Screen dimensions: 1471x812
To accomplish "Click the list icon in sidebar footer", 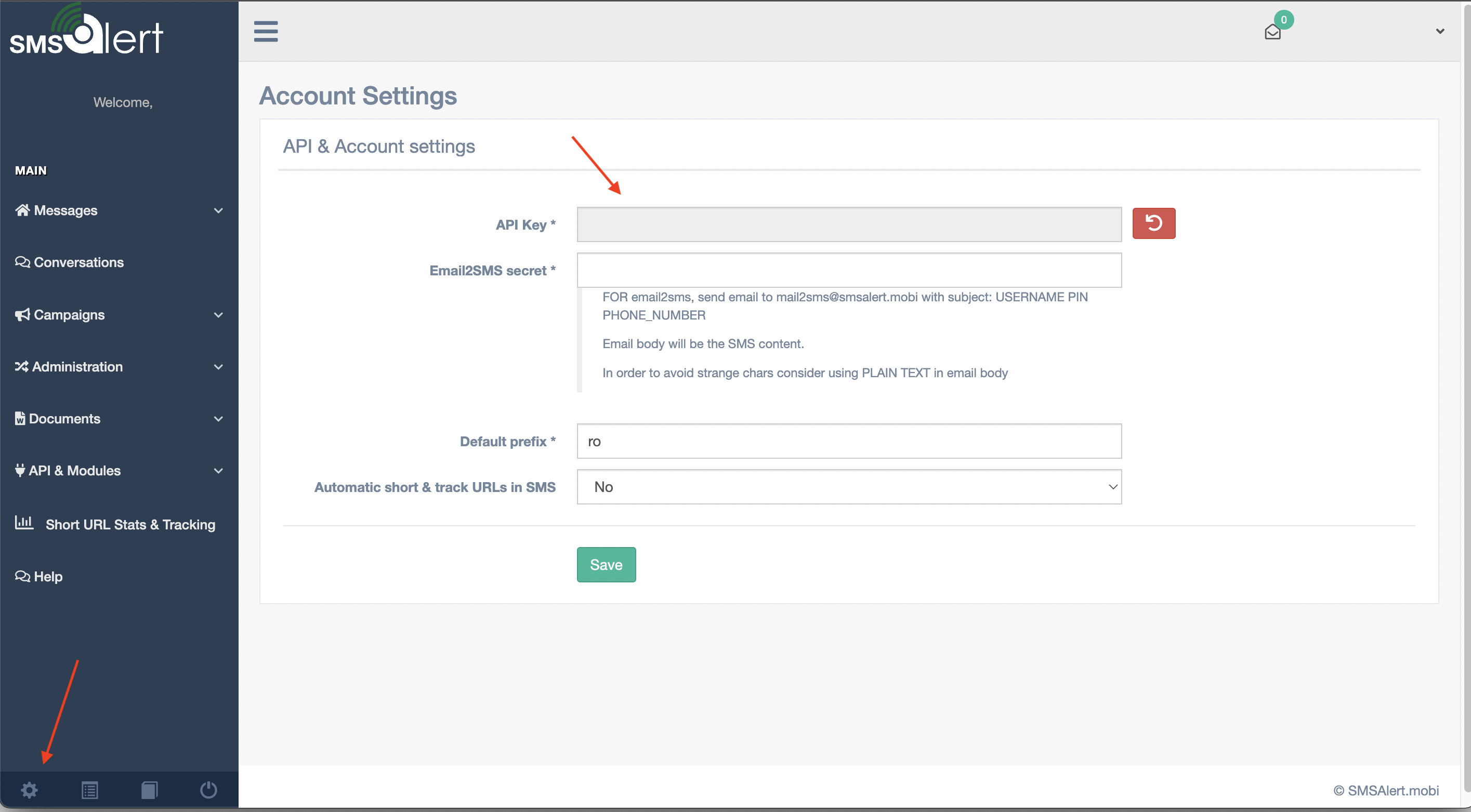I will pyautogui.click(x=89, y=790).
